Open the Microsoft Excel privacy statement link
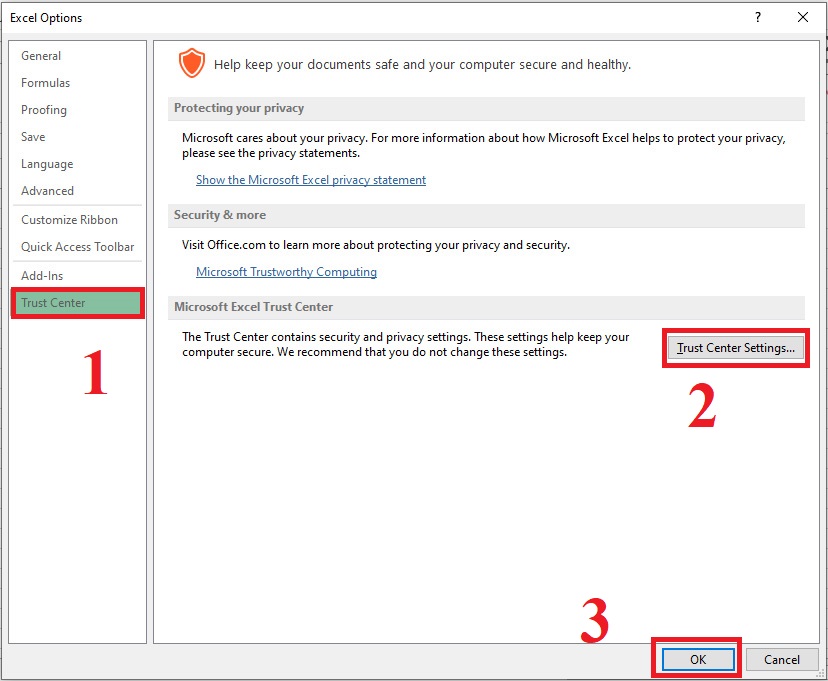This screenshot has height=681, width=828. click(x=310, y=180)
